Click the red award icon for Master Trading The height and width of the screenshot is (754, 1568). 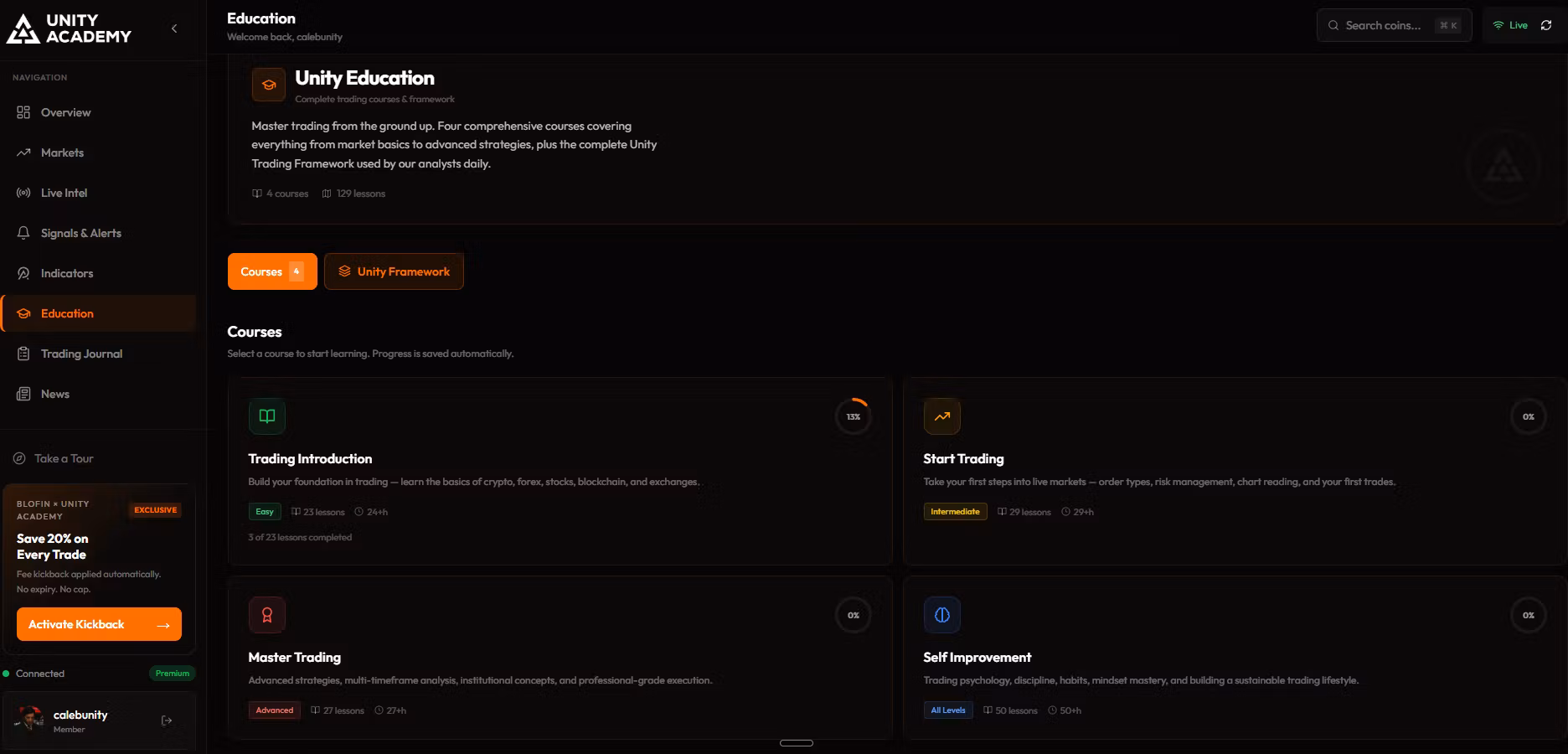pyautogui.click(x=267, y=615)
